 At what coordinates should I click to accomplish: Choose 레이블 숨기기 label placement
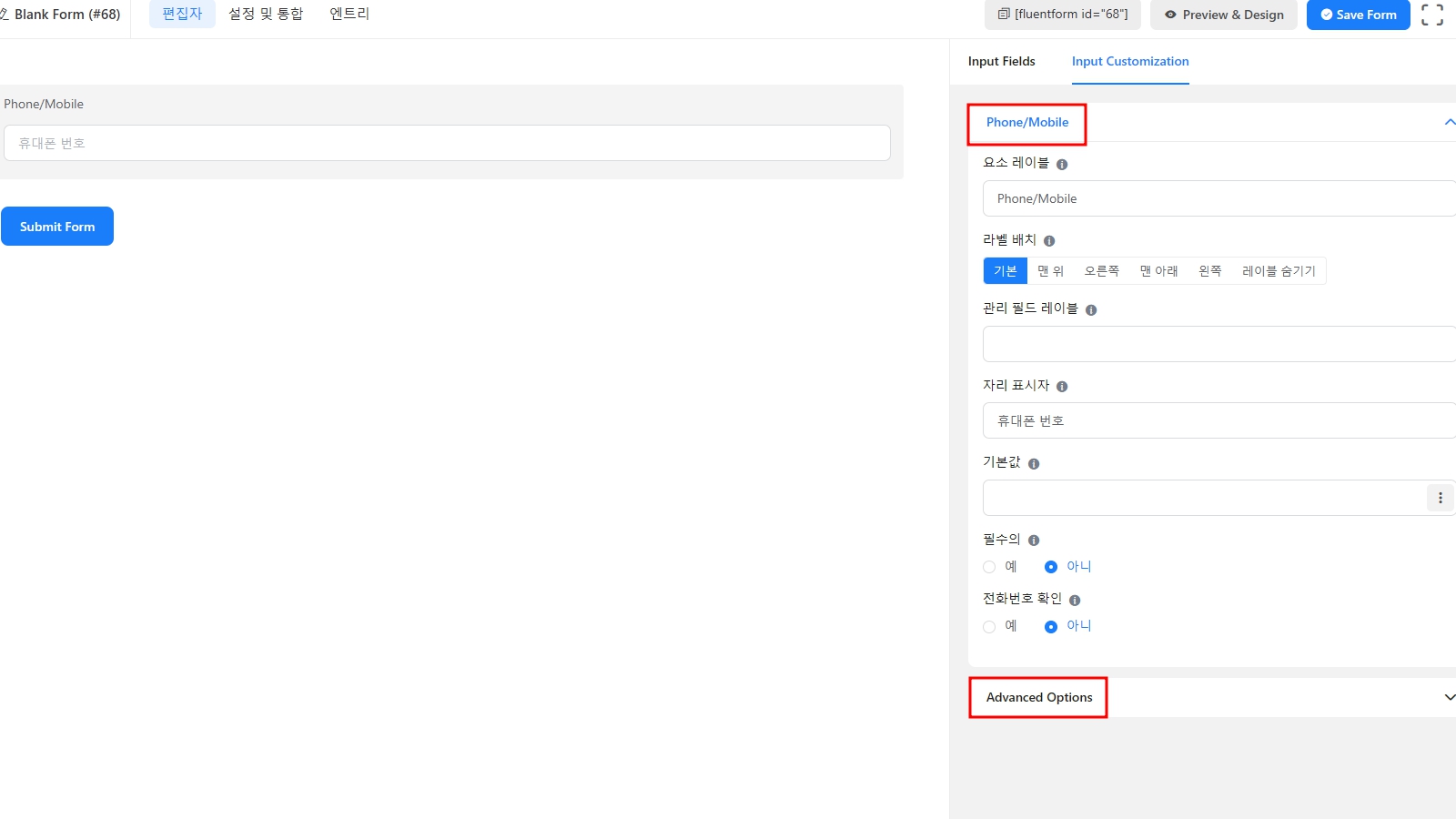[x=1279, y=271]
